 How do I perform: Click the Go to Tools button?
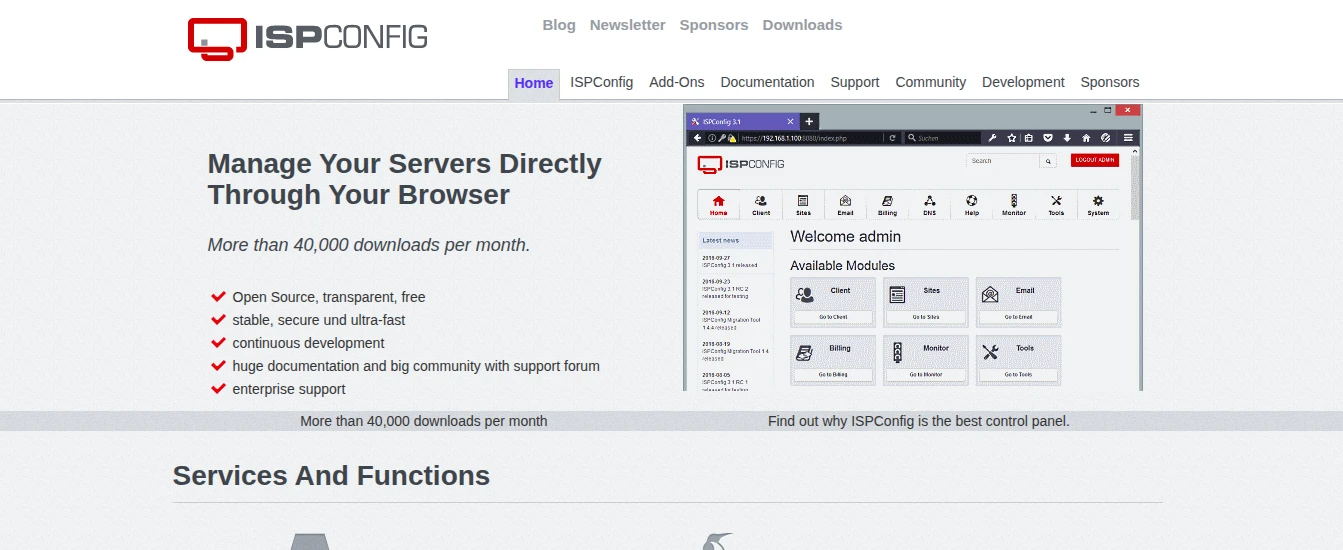pyautogui.click(x=1018, y=374)
